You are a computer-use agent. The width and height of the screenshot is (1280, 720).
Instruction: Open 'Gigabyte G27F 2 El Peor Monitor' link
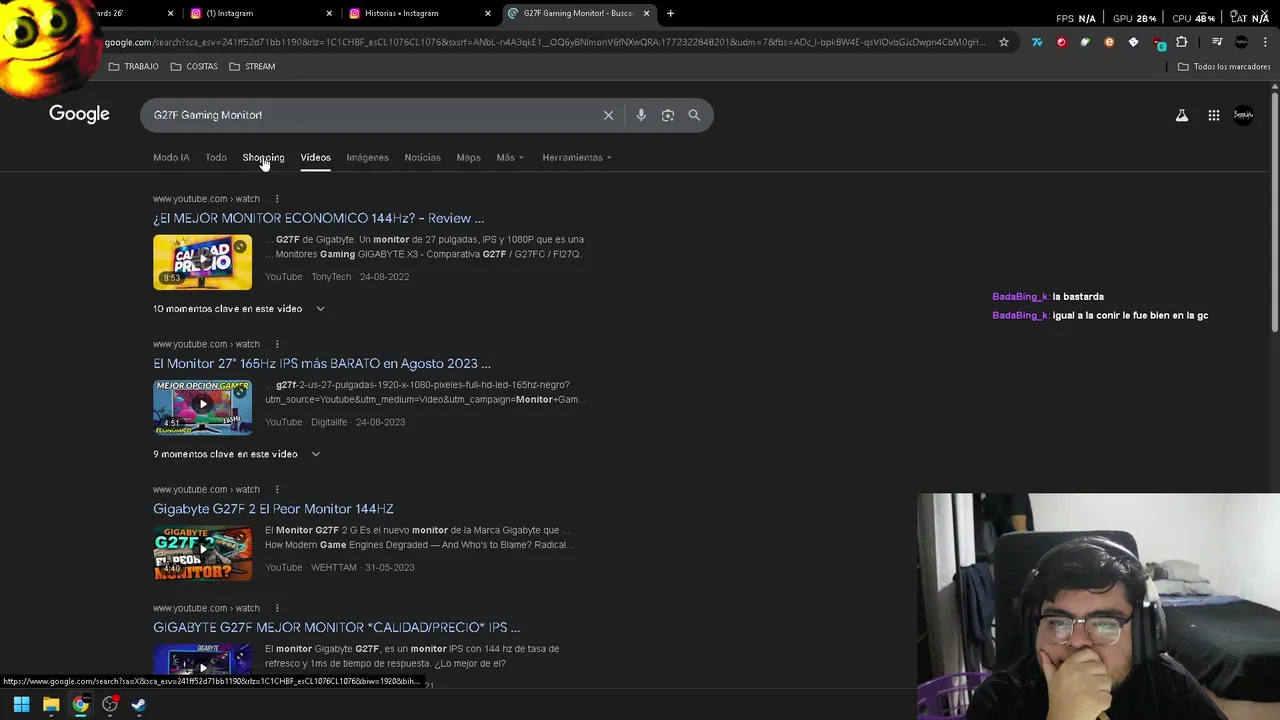tap(273, 509)
